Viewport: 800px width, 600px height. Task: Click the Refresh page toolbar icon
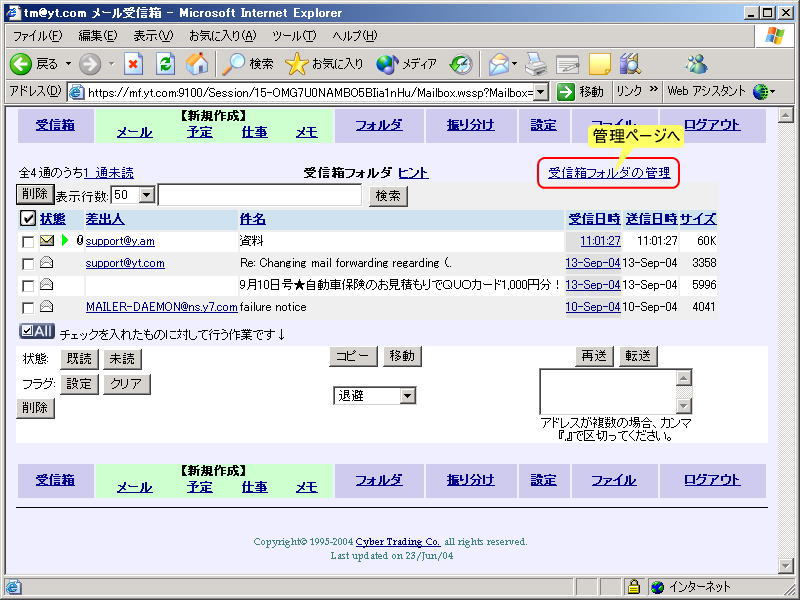pos(165,64)
